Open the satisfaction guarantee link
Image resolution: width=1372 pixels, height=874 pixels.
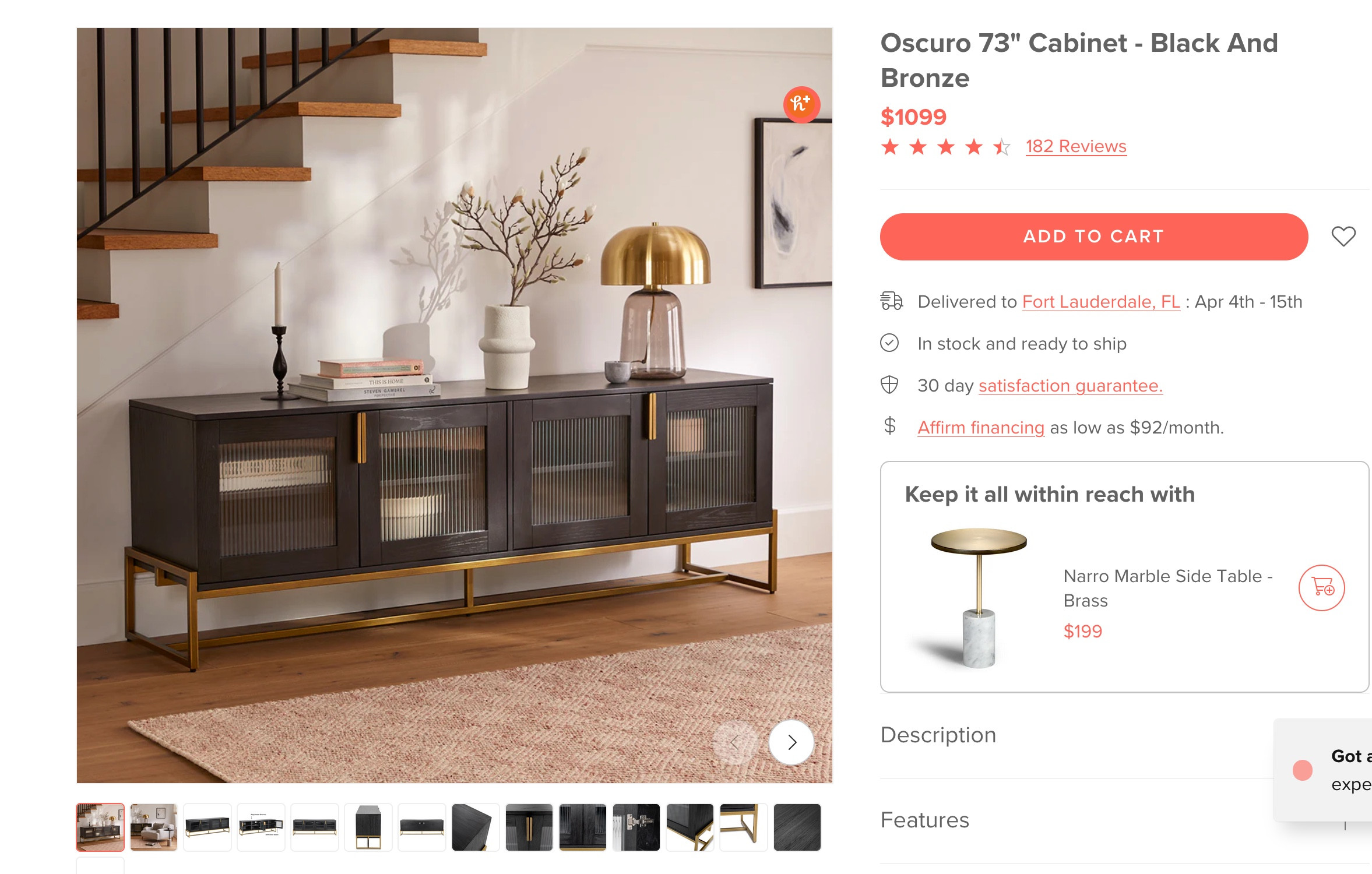[x=1071, y=386]
